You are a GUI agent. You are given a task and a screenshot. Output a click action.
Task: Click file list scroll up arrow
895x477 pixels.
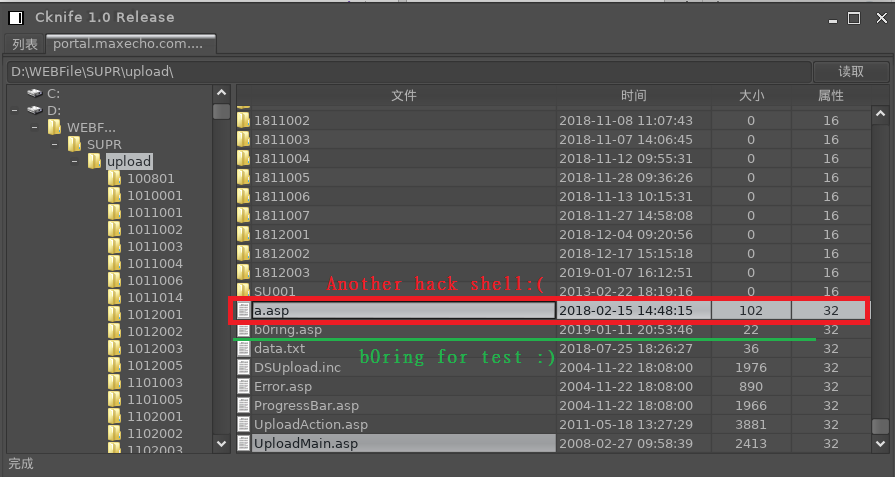(x=880, y=115)
